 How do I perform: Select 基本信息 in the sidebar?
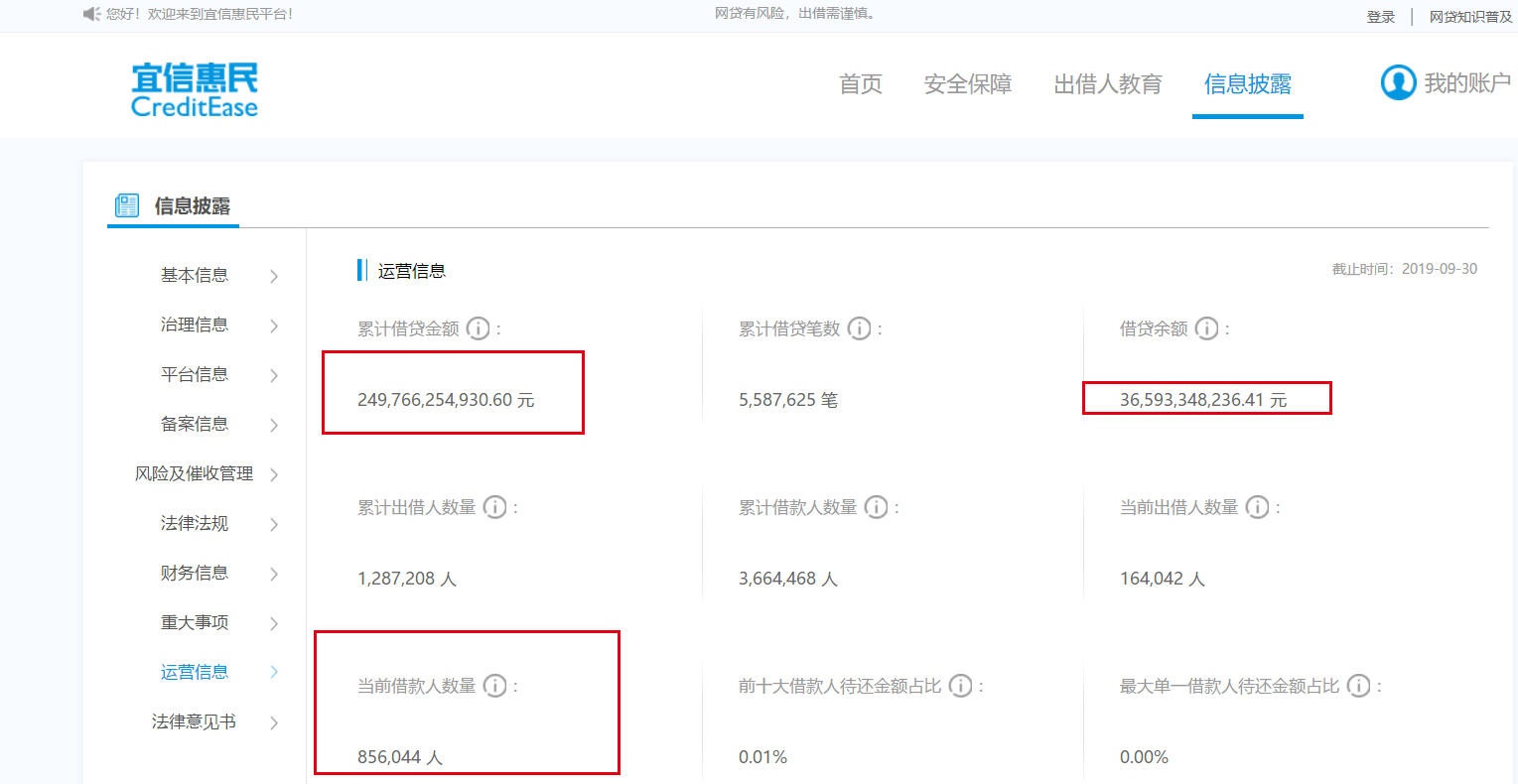click(195, 275)
